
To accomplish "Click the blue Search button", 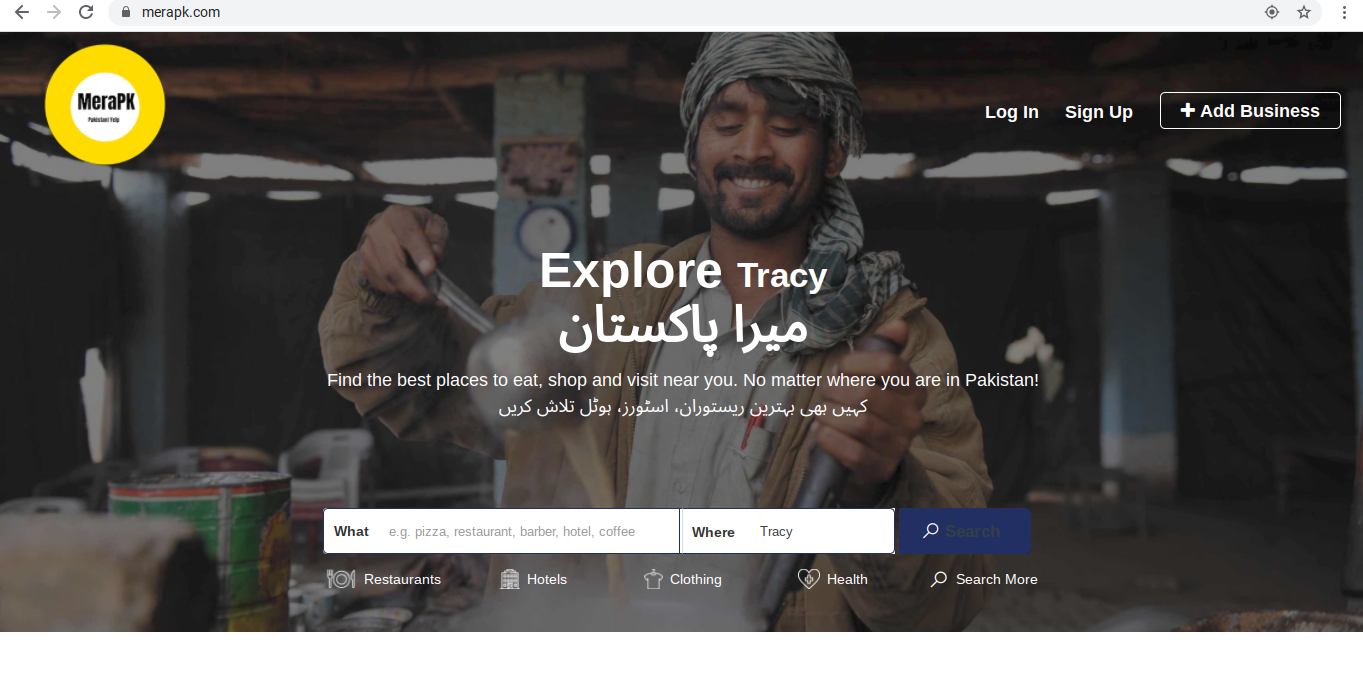I will point(965,531).
